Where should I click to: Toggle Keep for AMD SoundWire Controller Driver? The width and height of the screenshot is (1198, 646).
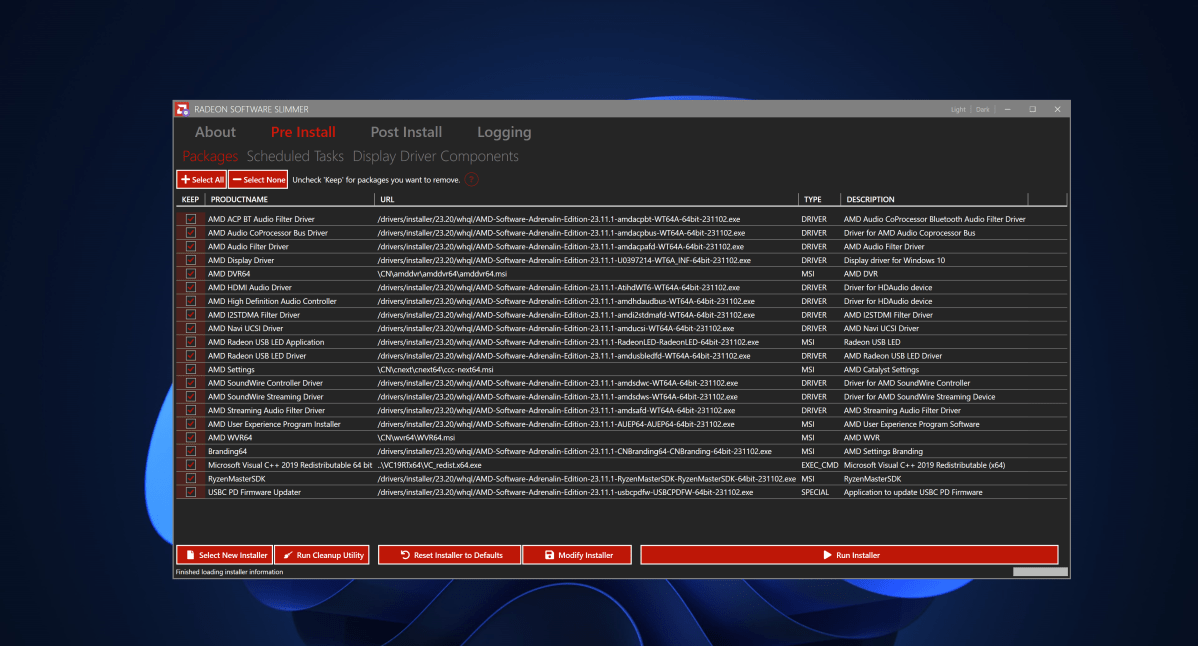pos(191,383)
